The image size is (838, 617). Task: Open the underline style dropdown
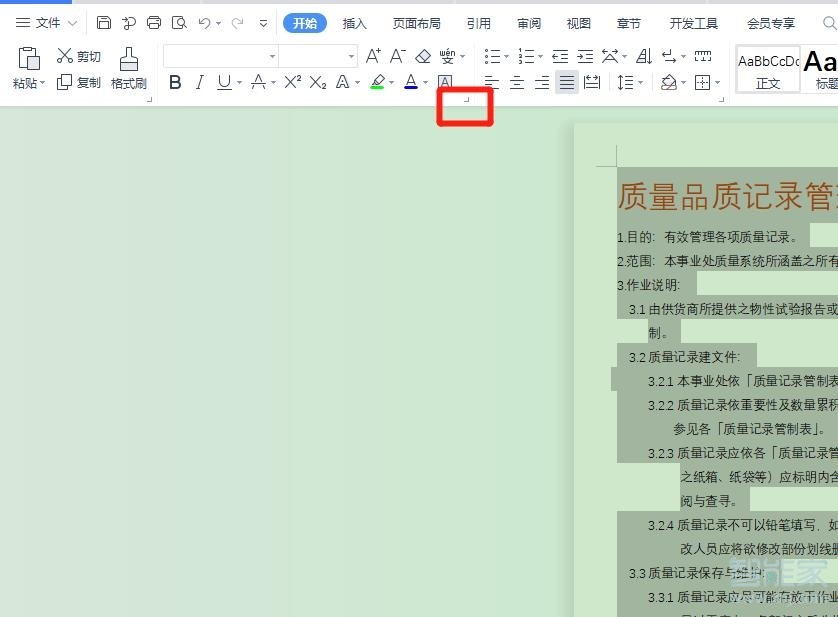238,82
